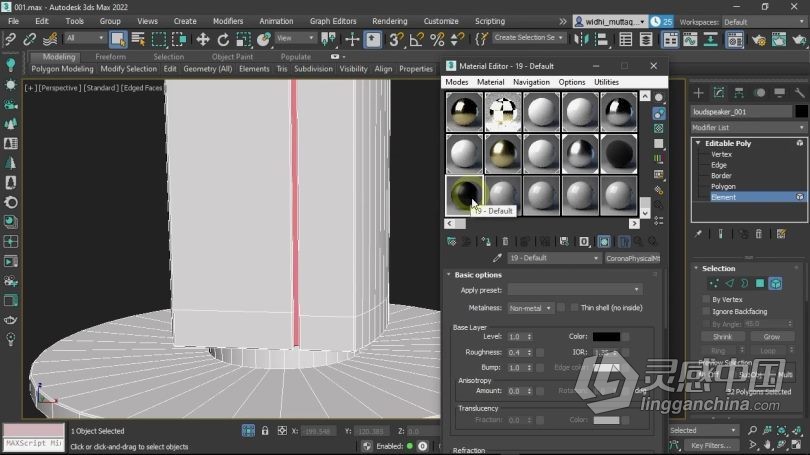Activate Polygon sub-object selection icon
Image resolution: width=810 pixels, height=455 pixels.
[760, 283]
